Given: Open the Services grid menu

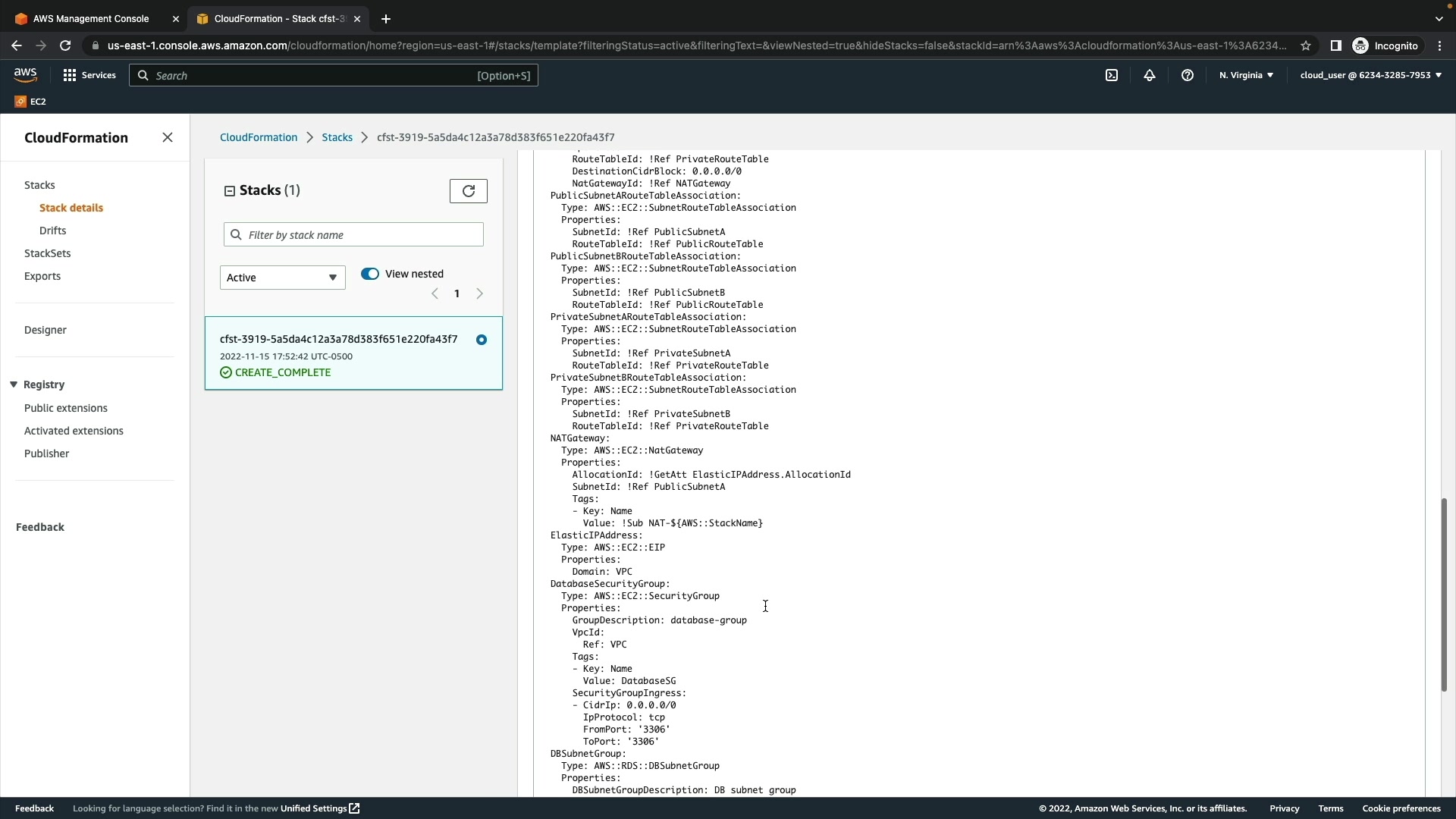Looking at the screenshot, I should click(x=89, y=75).
